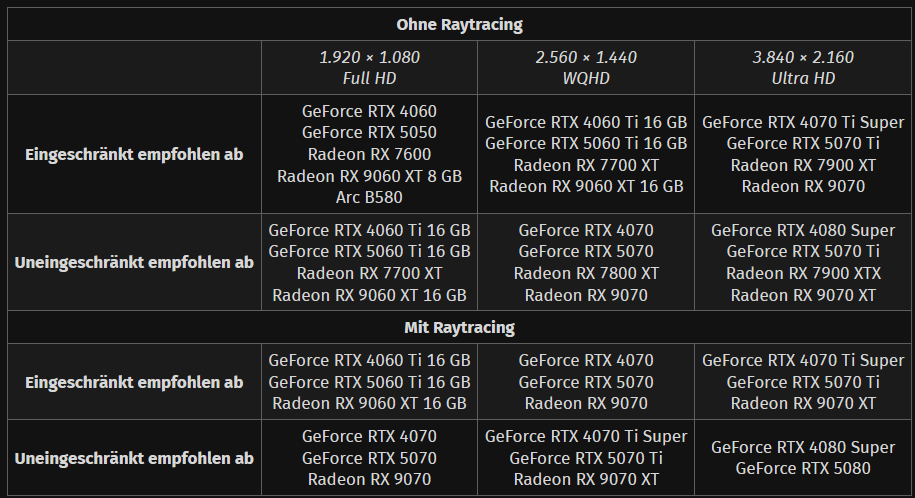Click the 'Mit Raytracing' section header
This screenshot has width=915, height=498.
click(459, 328)
